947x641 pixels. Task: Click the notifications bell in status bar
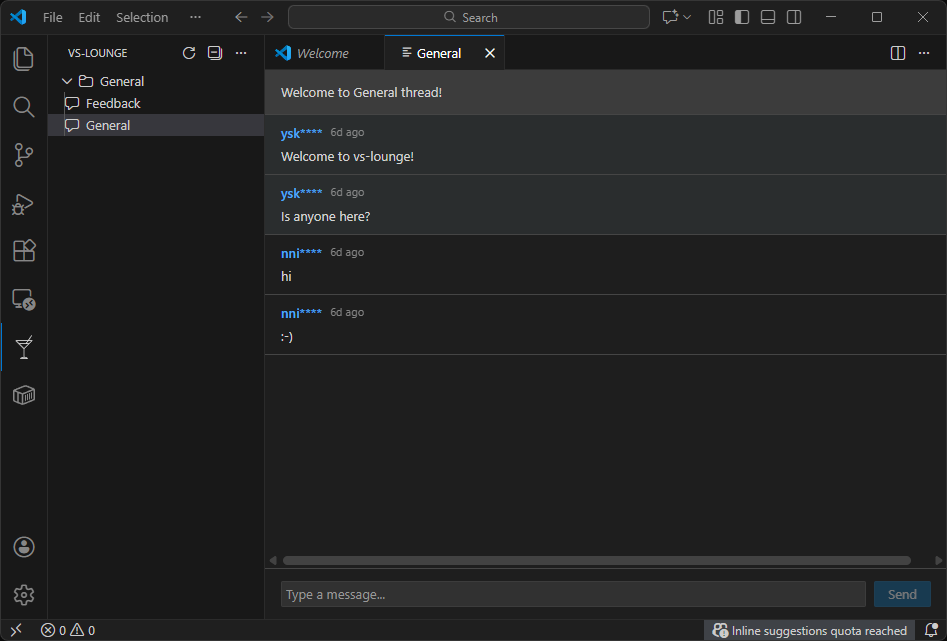933,630
